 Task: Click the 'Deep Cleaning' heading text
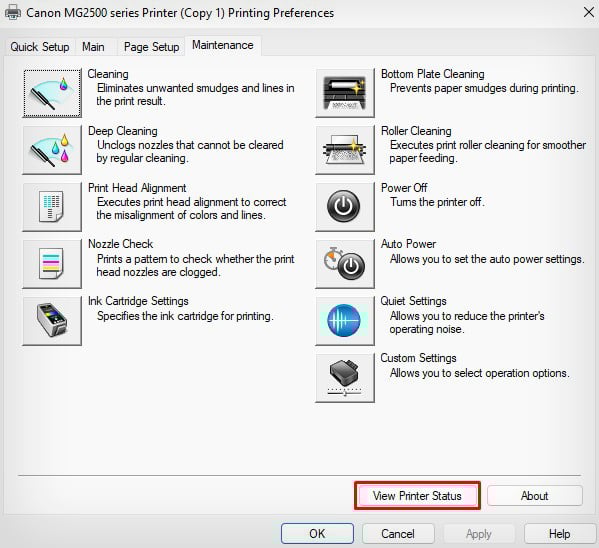pyautogui.click(x=123, y=131)
